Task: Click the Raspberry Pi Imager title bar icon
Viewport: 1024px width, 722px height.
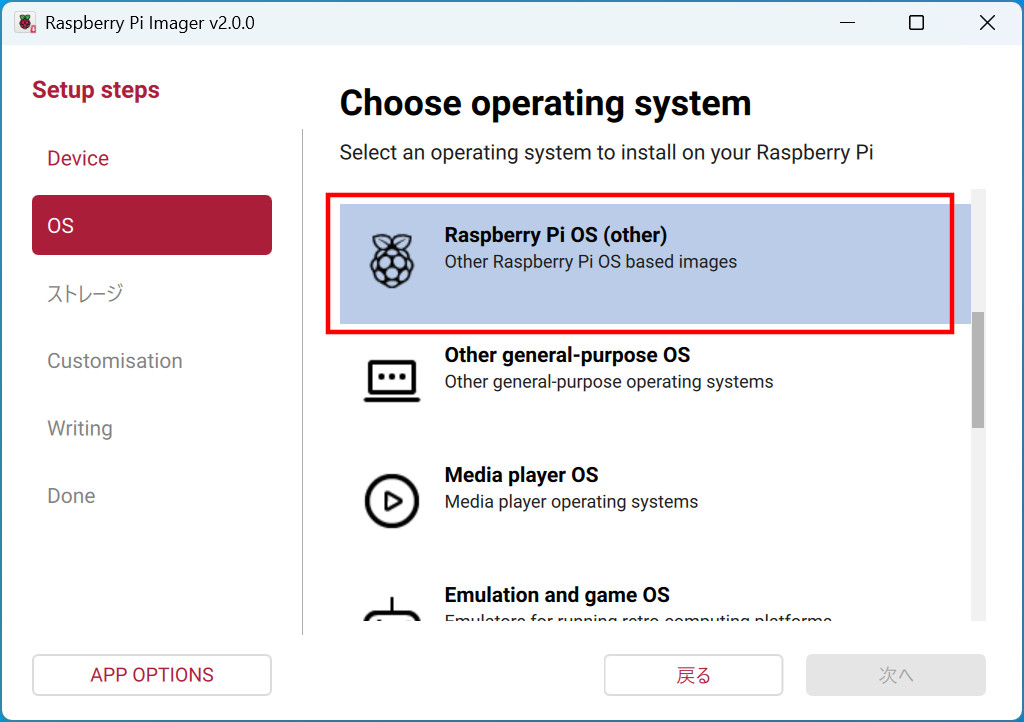Action: (25, 22)
